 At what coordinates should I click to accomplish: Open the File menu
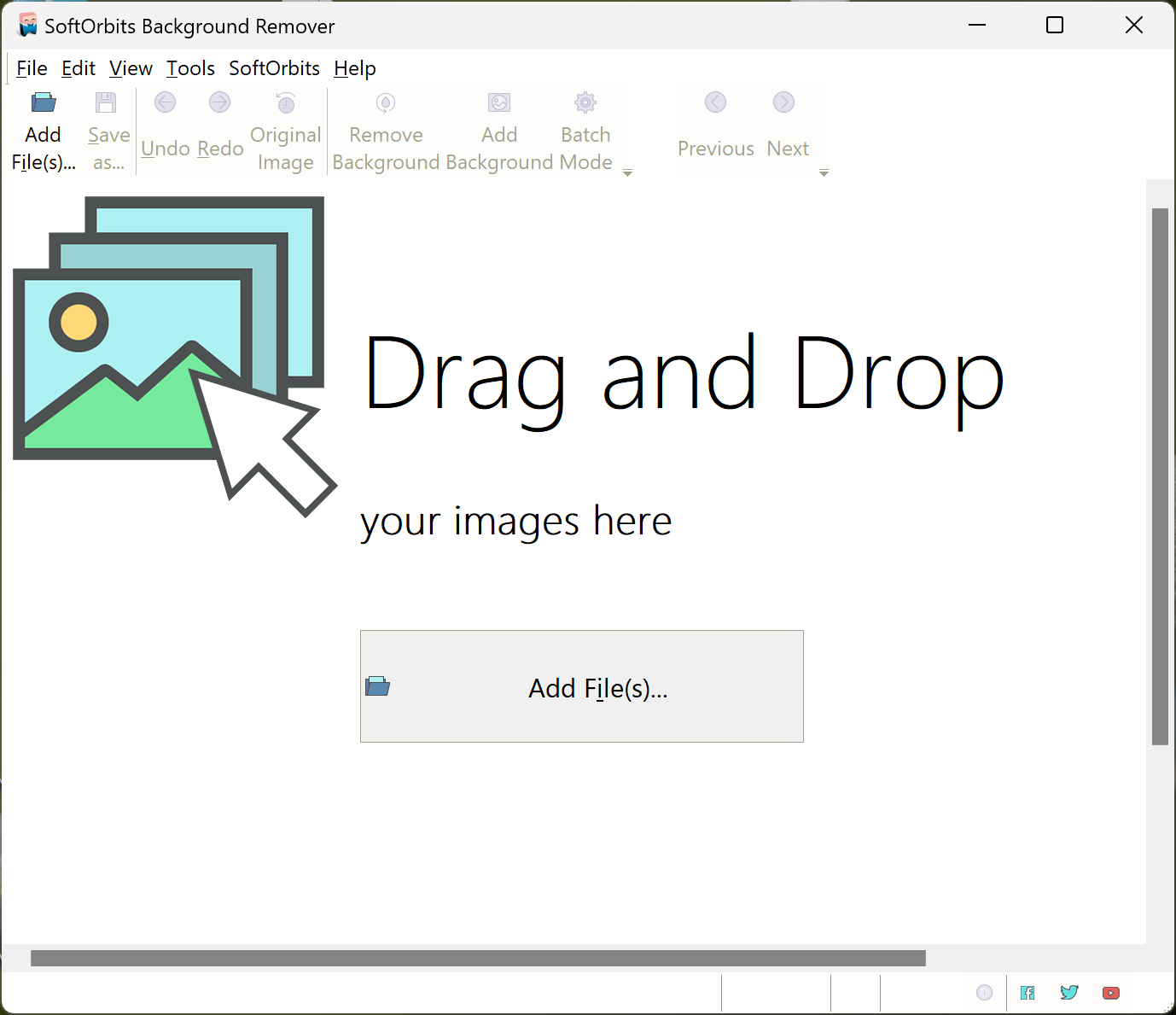coord(32,68)
